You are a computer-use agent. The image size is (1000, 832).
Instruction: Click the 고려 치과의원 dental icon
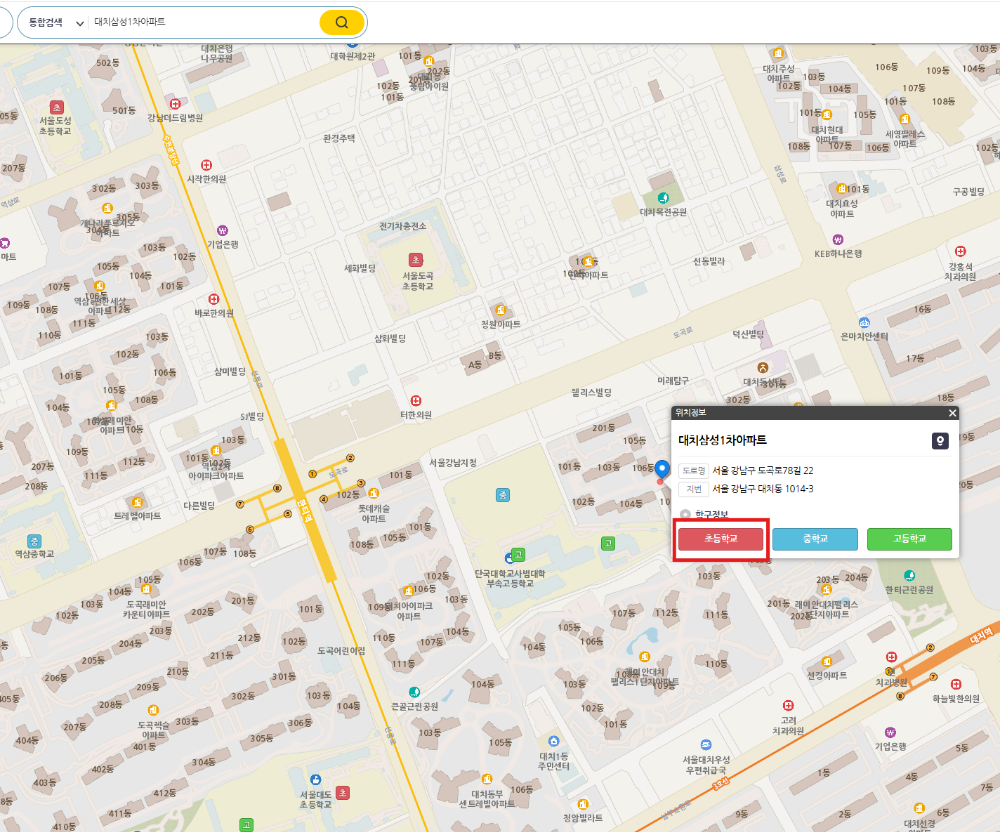point(788,705)
